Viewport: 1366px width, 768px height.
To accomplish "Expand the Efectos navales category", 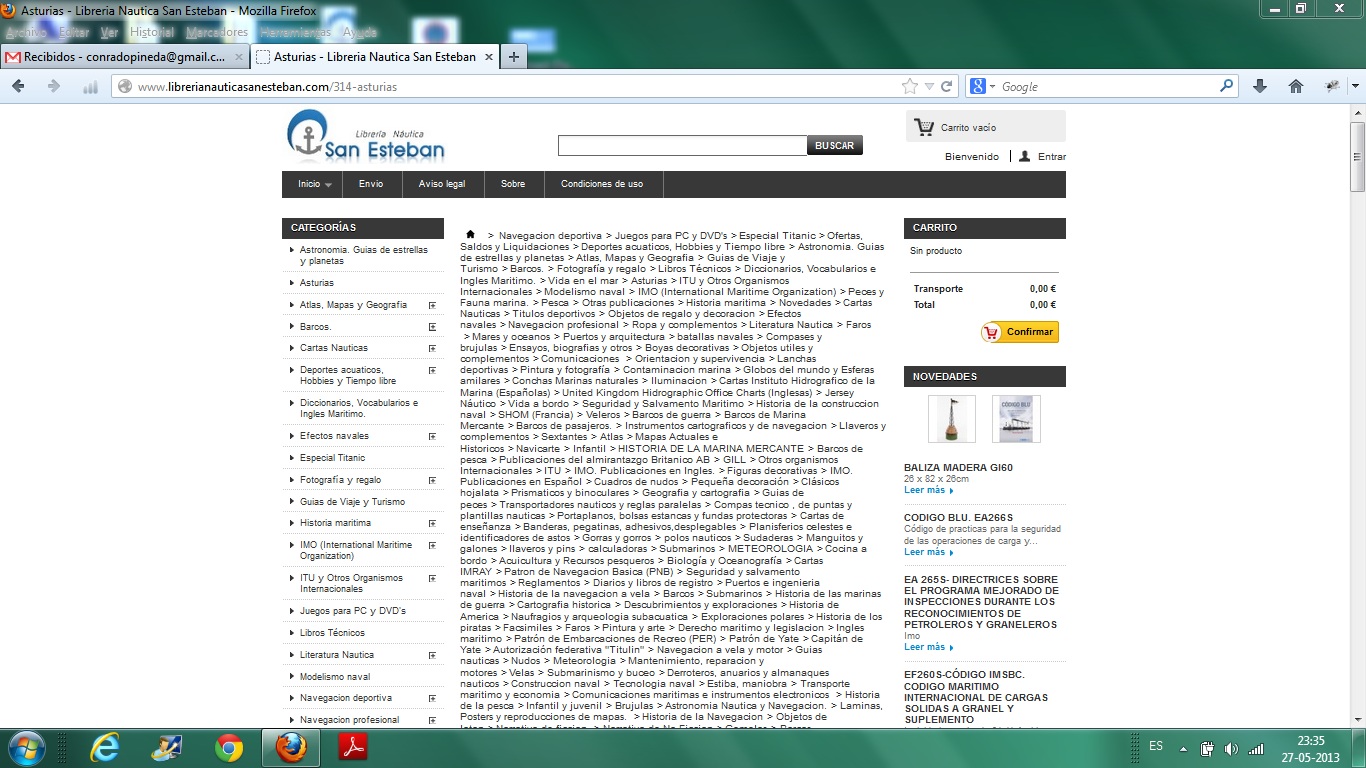I will 432,436.
